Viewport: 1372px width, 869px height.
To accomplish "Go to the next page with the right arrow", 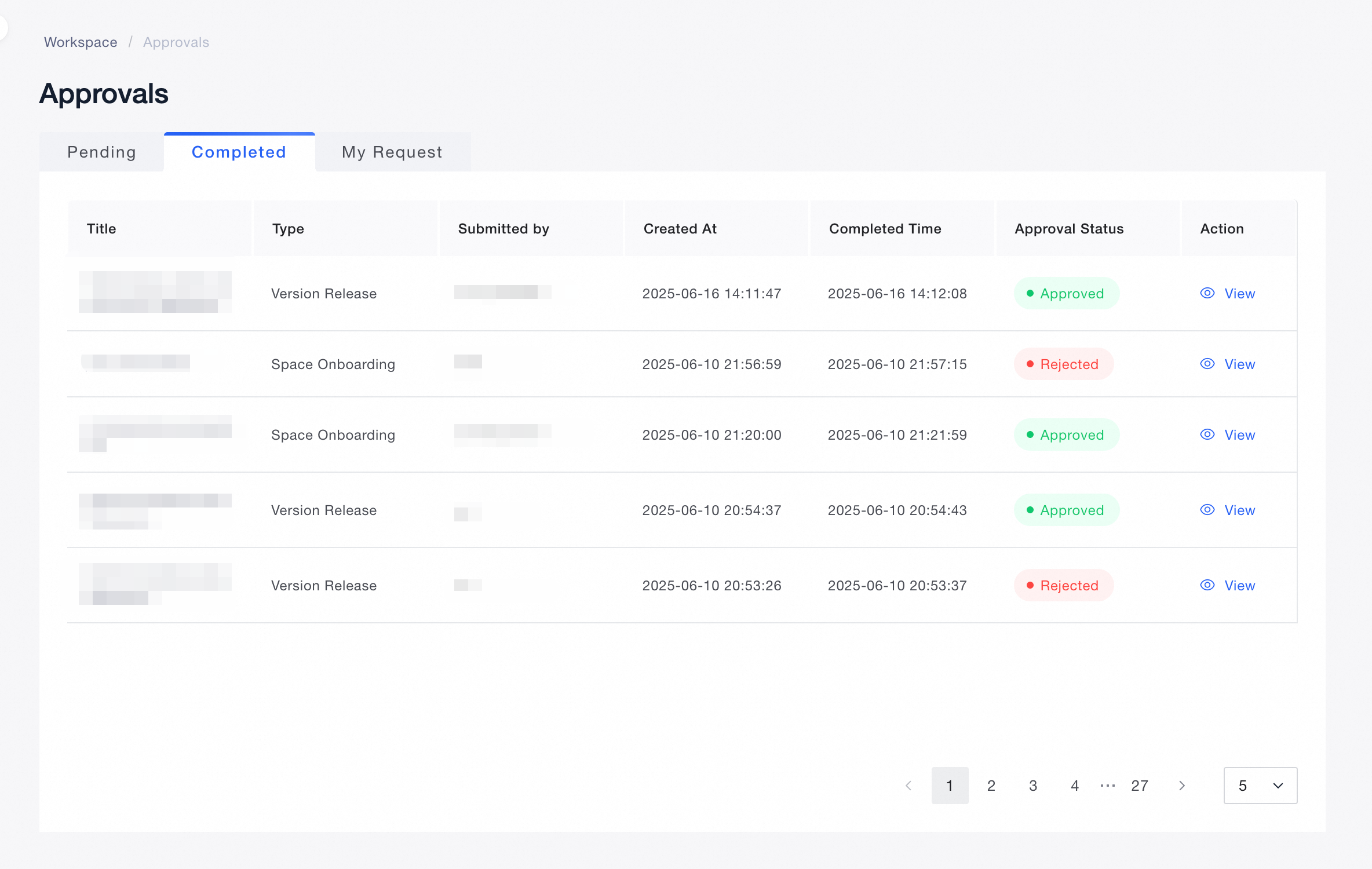I will [1182, 786].
